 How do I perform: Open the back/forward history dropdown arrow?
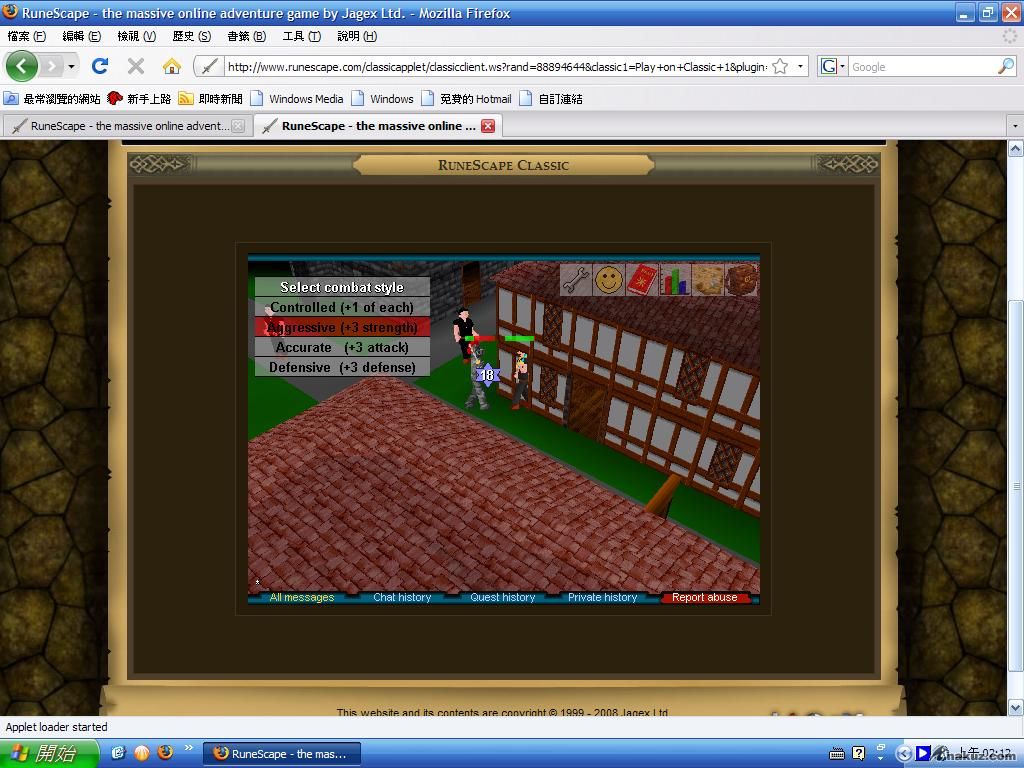pos(71,66)
